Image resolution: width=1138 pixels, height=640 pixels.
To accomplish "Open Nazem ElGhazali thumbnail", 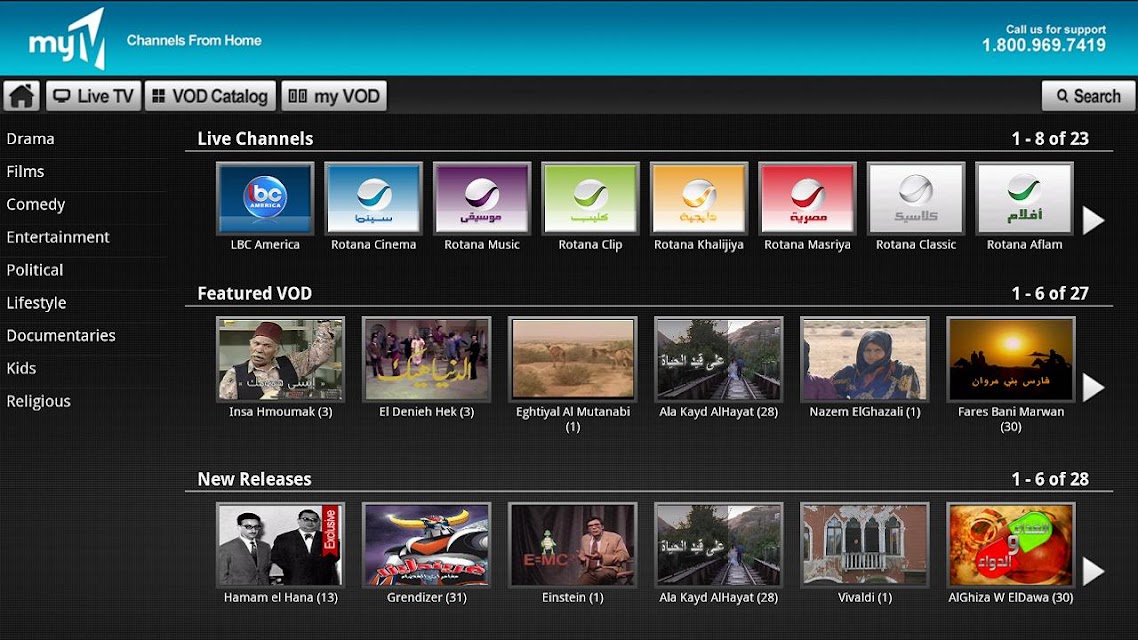I will 864,359.
